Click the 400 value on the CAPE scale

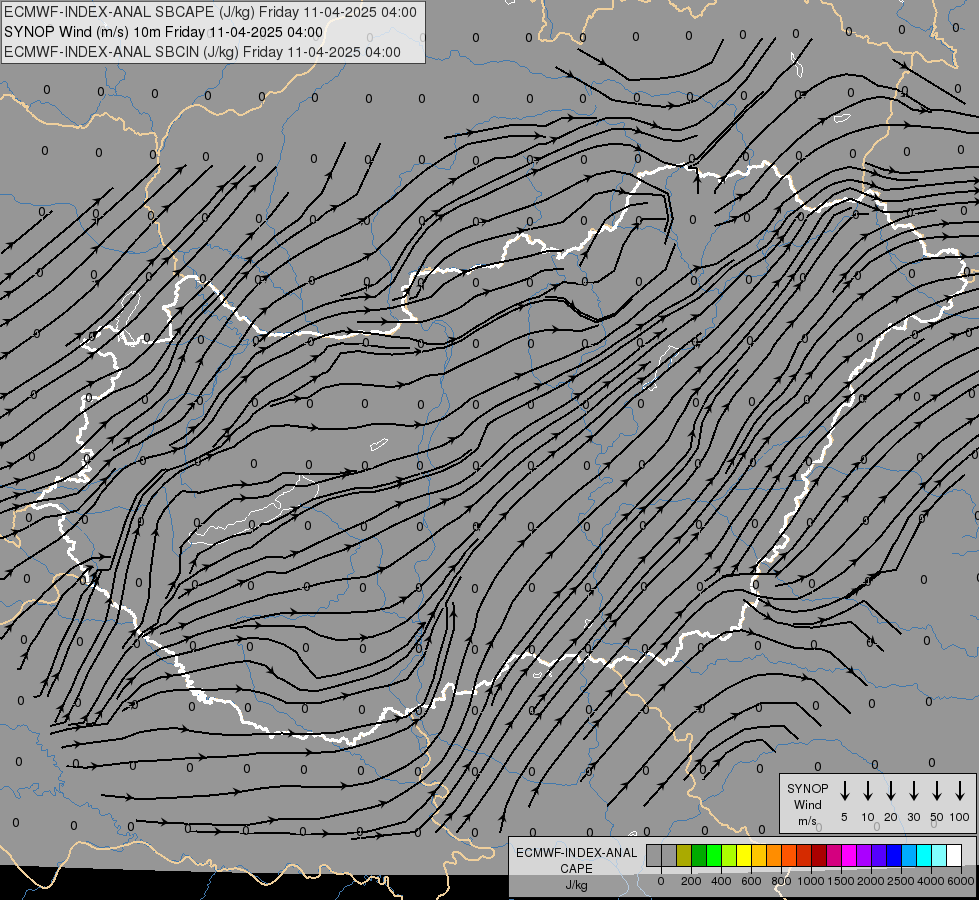tap(721, 881)
